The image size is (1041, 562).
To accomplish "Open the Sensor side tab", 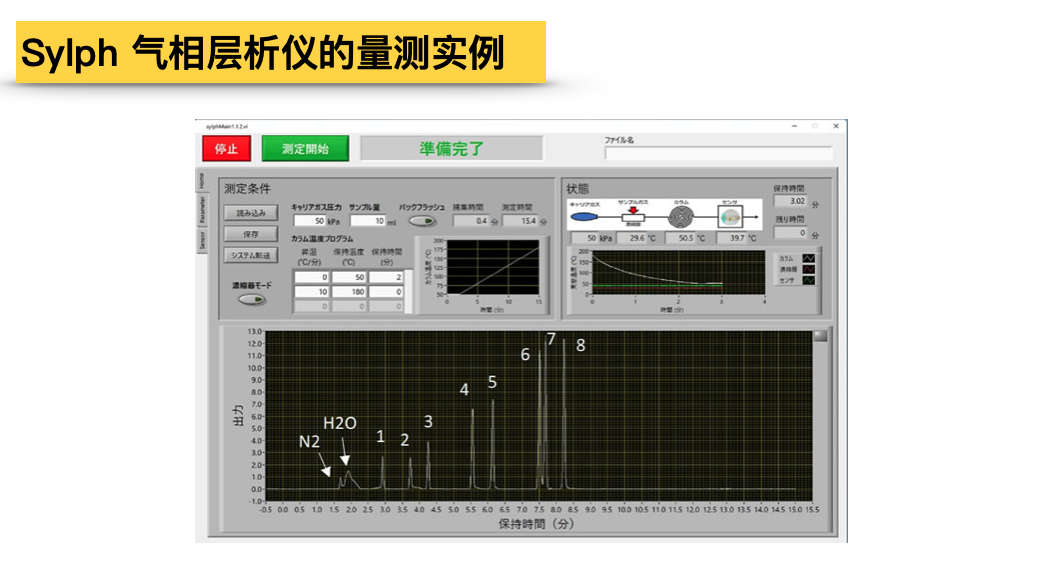I will [201, 240].
